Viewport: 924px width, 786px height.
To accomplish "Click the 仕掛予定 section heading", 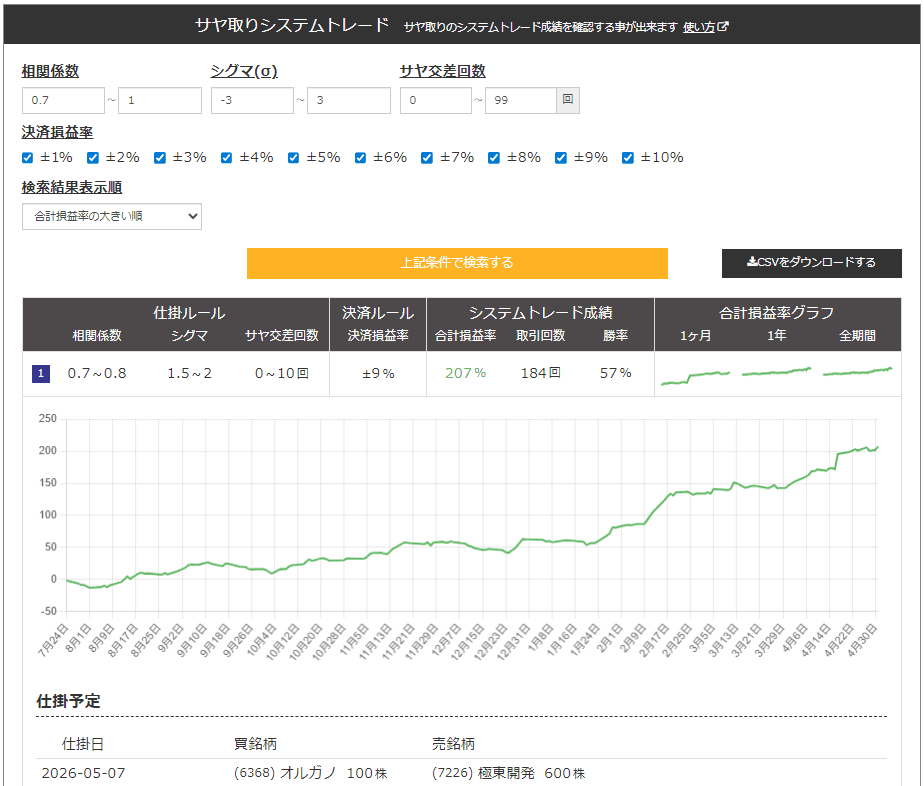I will 68,701.
